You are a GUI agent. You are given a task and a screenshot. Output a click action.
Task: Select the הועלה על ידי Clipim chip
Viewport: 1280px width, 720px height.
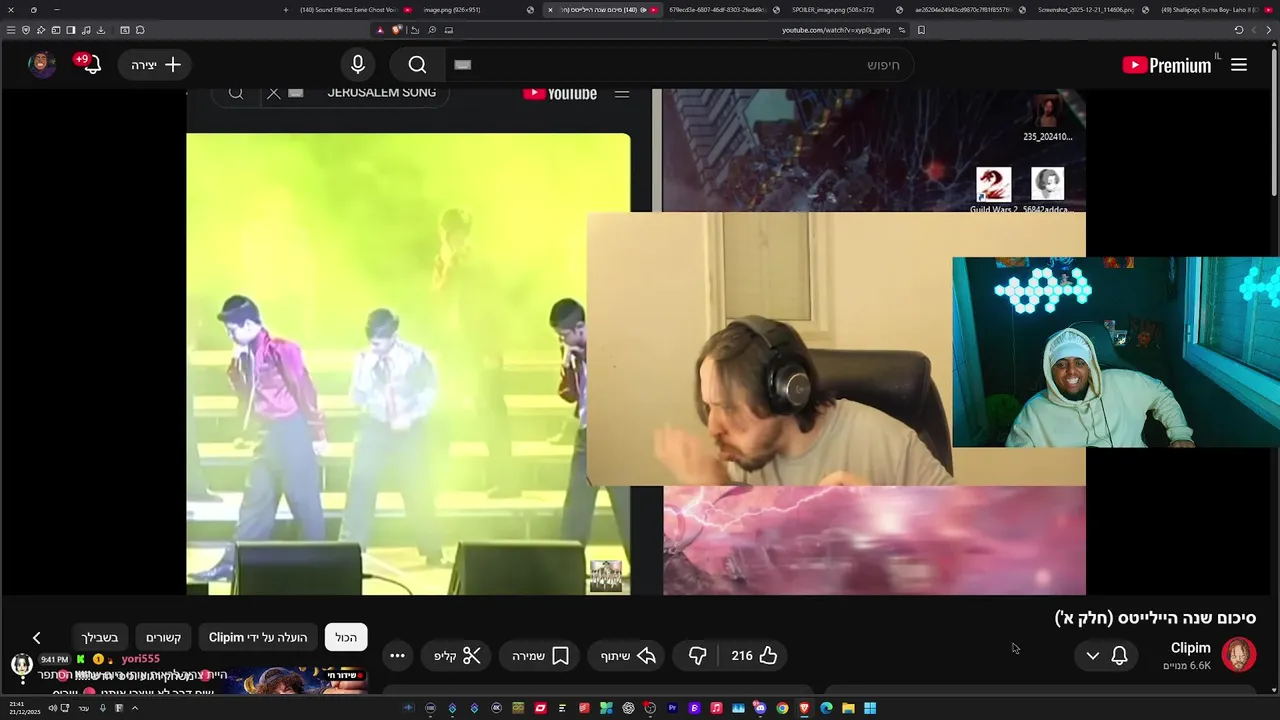(258, 638)
